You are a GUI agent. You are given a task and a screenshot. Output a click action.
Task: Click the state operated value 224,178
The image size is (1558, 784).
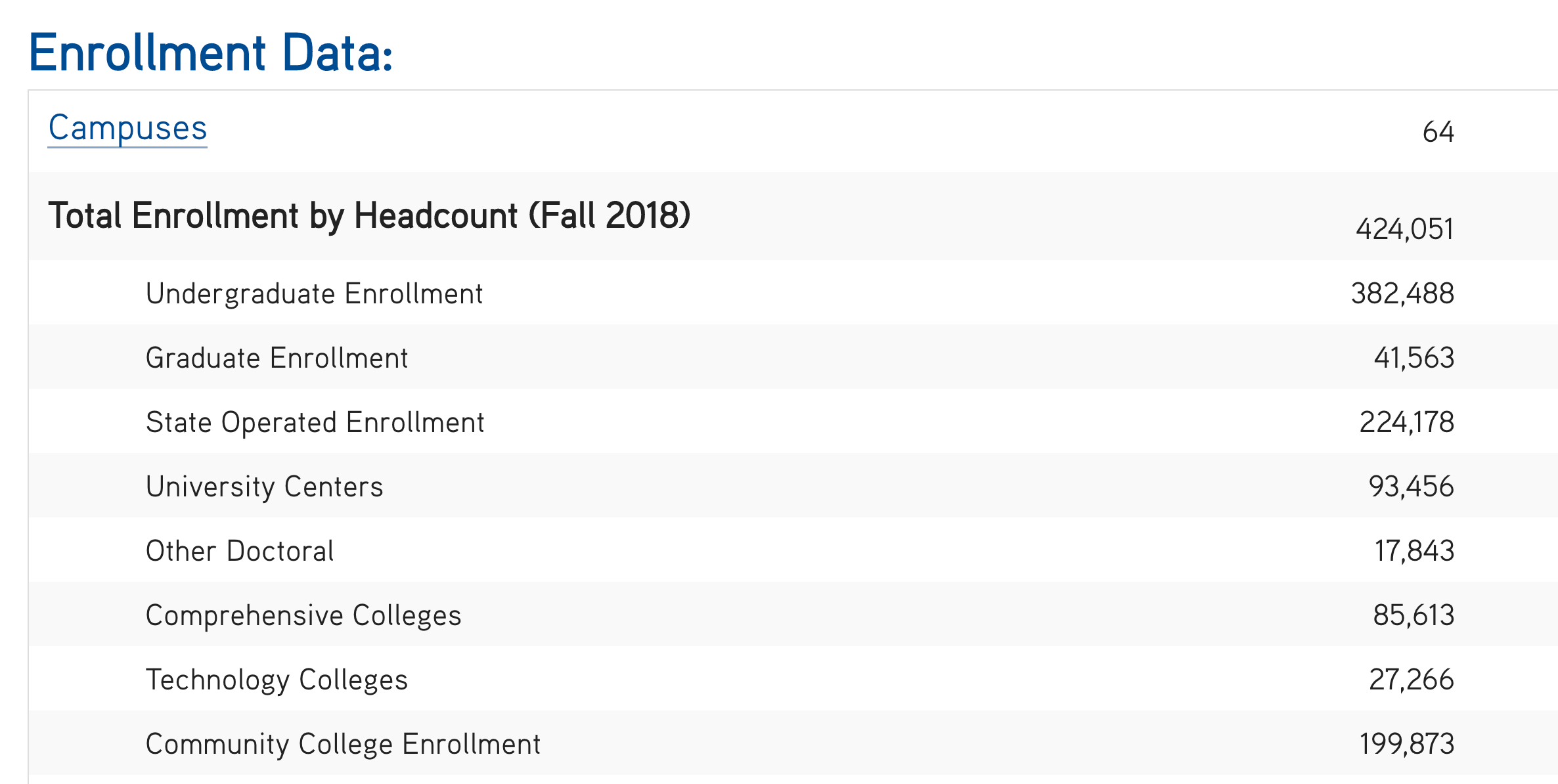pos(1406,422)
